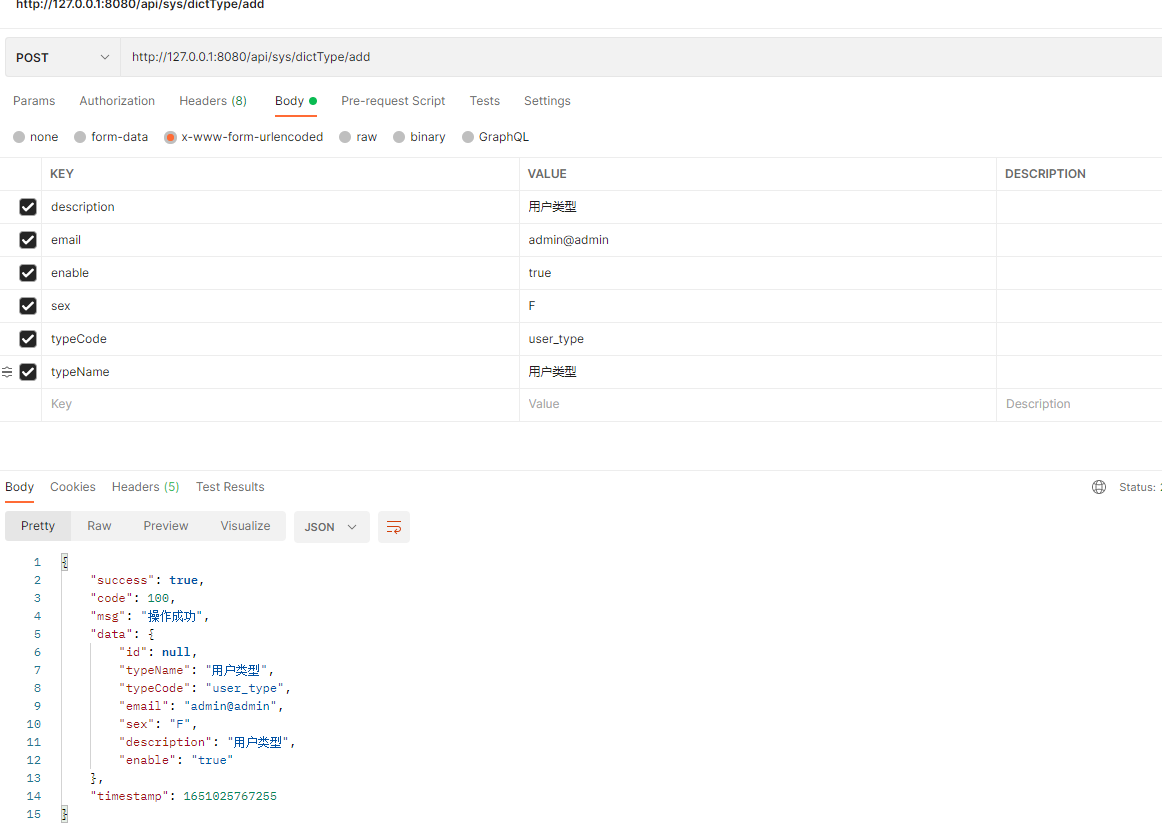Uncheck the description parameter checkbox
The image size is (1162, 840).
28,207
